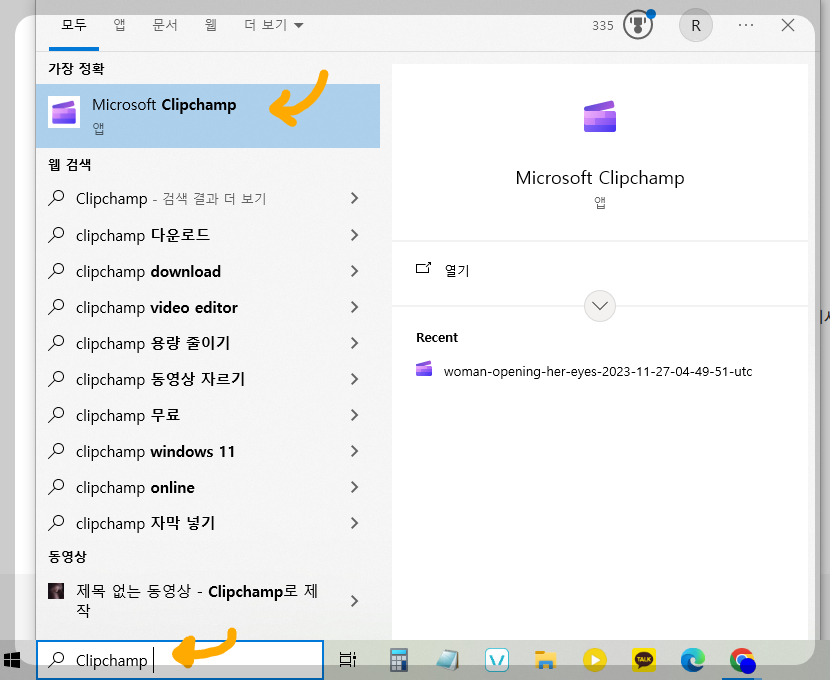This screenshot has height=680, width=830.
Task: Expand arrow for clipchamp windows 11
Action: click(x=355, y=451)
